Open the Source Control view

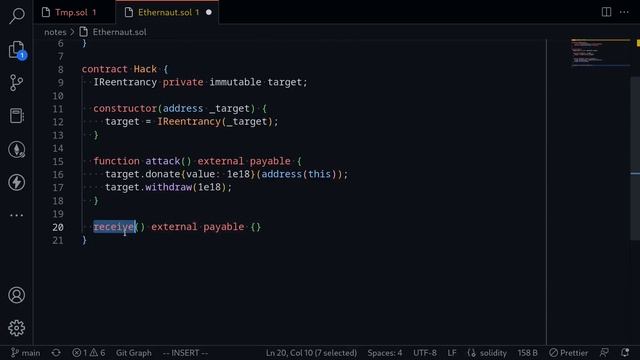17,83
